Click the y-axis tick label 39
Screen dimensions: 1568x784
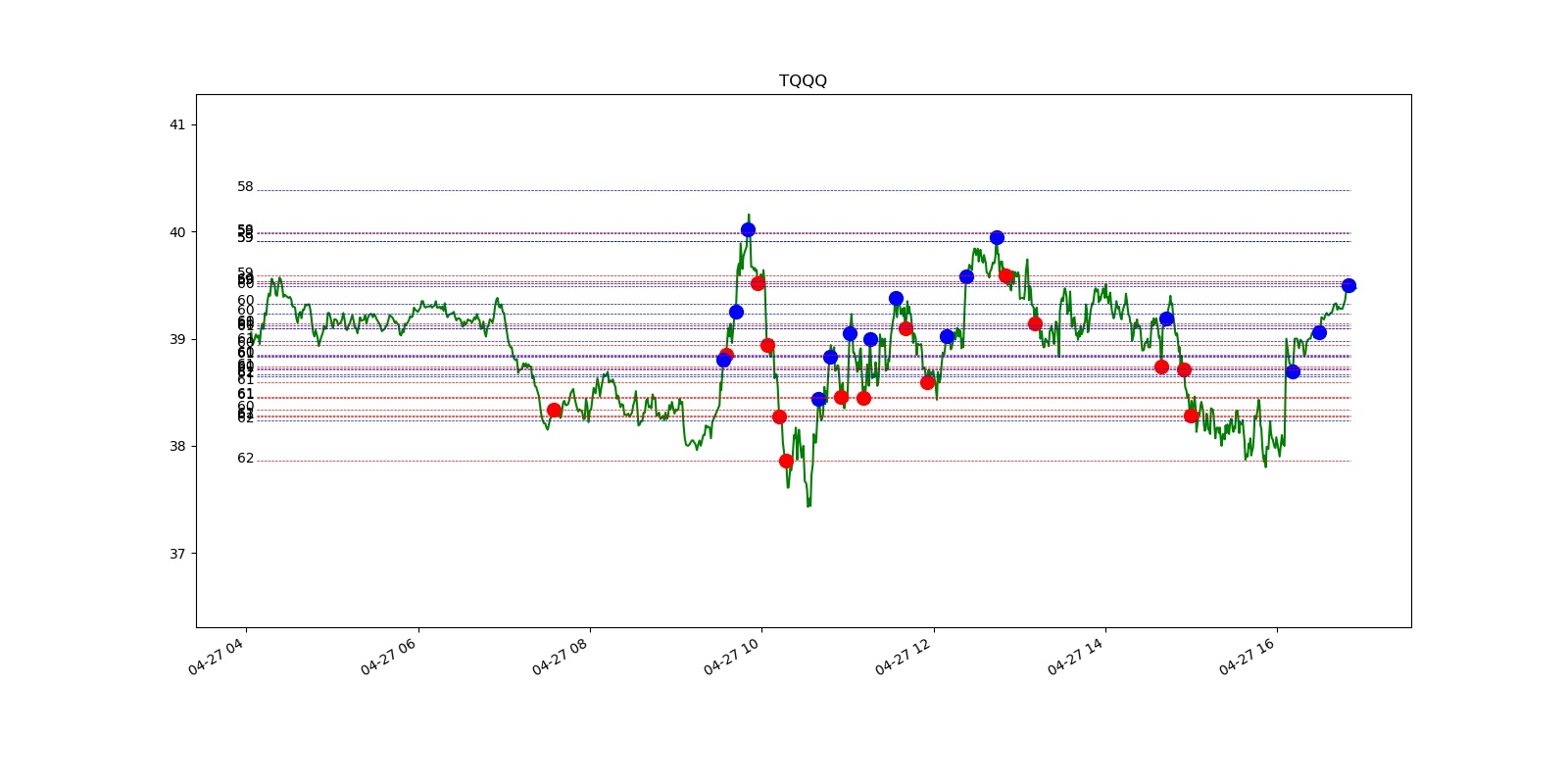click(176, 339)
